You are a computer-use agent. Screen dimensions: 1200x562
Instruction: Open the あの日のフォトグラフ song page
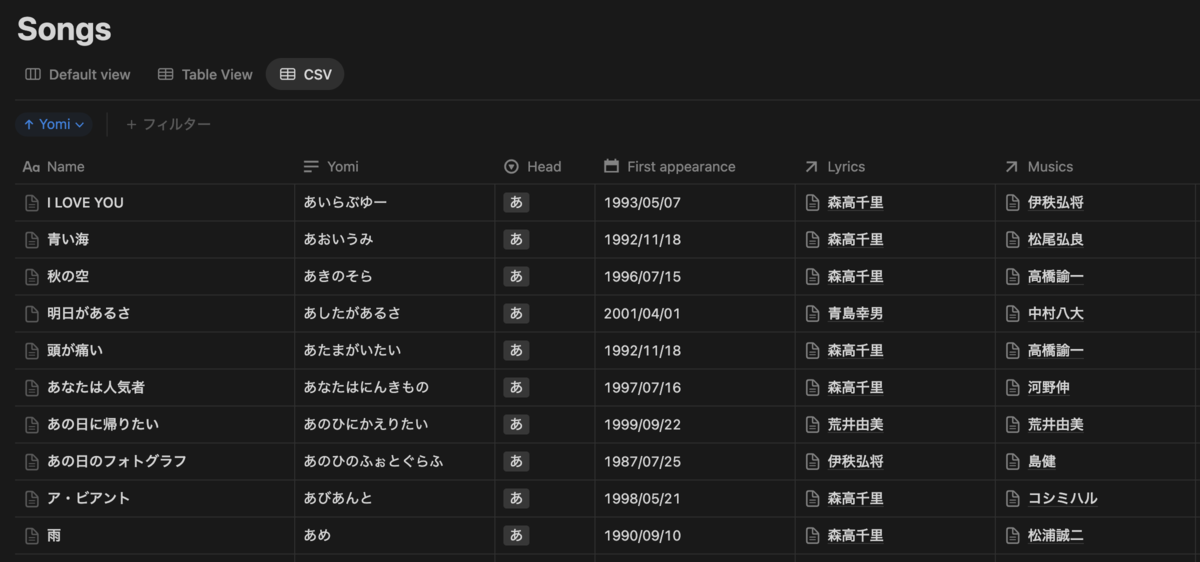click(117, 461)
